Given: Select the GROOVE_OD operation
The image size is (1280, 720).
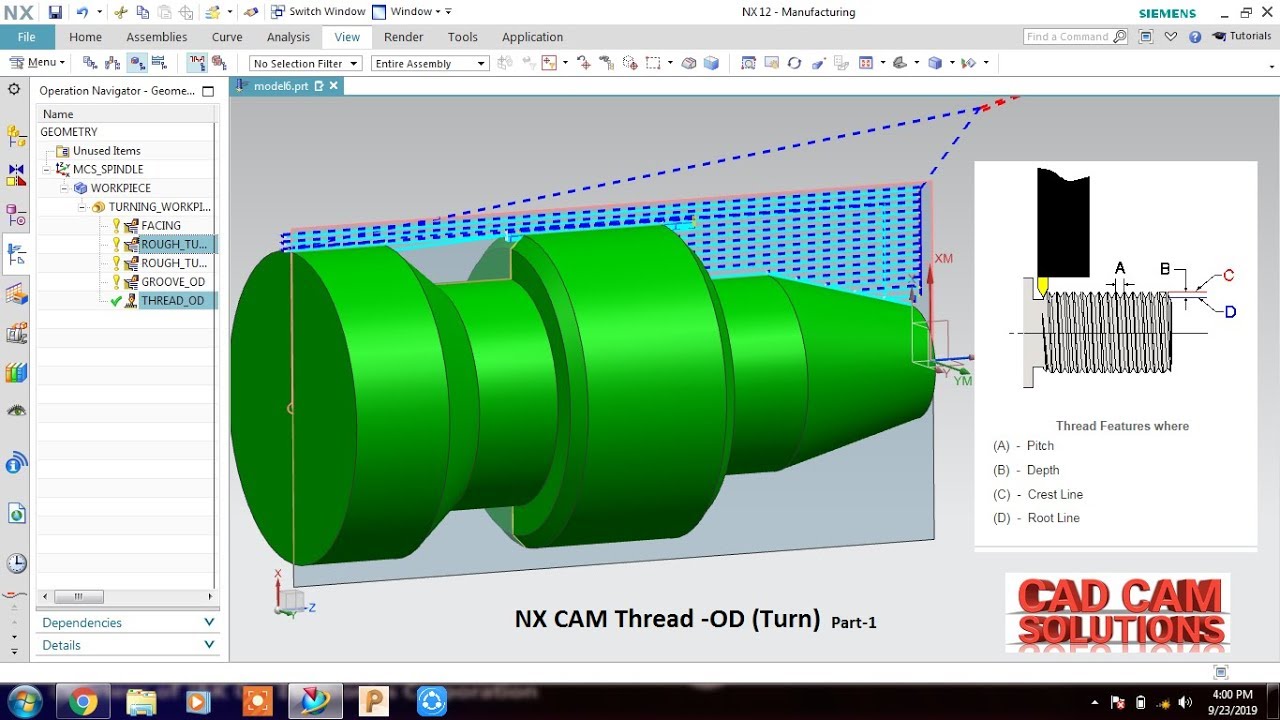Looking at the screenshot, I should pyautogui.click(x=173, y=282).
